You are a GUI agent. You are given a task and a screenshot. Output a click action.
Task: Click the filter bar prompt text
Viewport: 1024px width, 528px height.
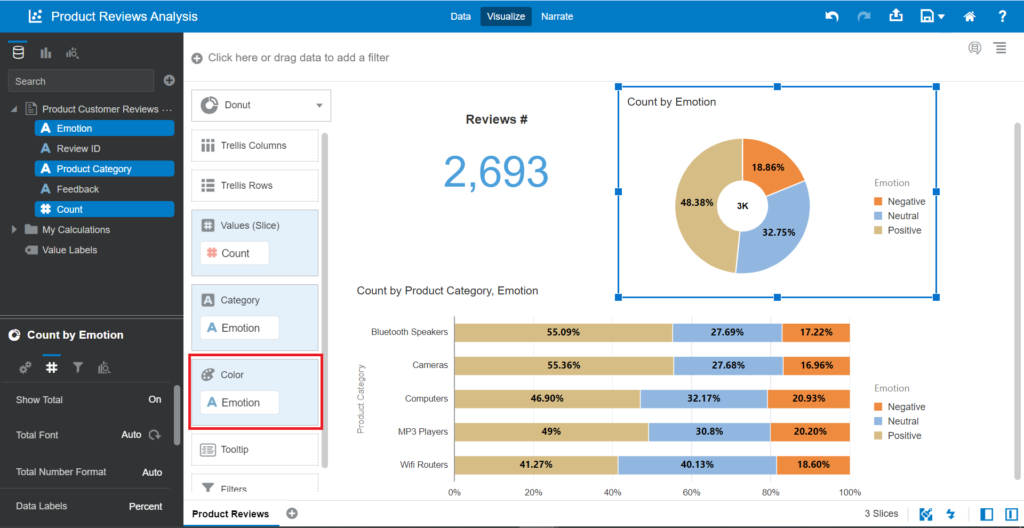click(x=298, y=58)
